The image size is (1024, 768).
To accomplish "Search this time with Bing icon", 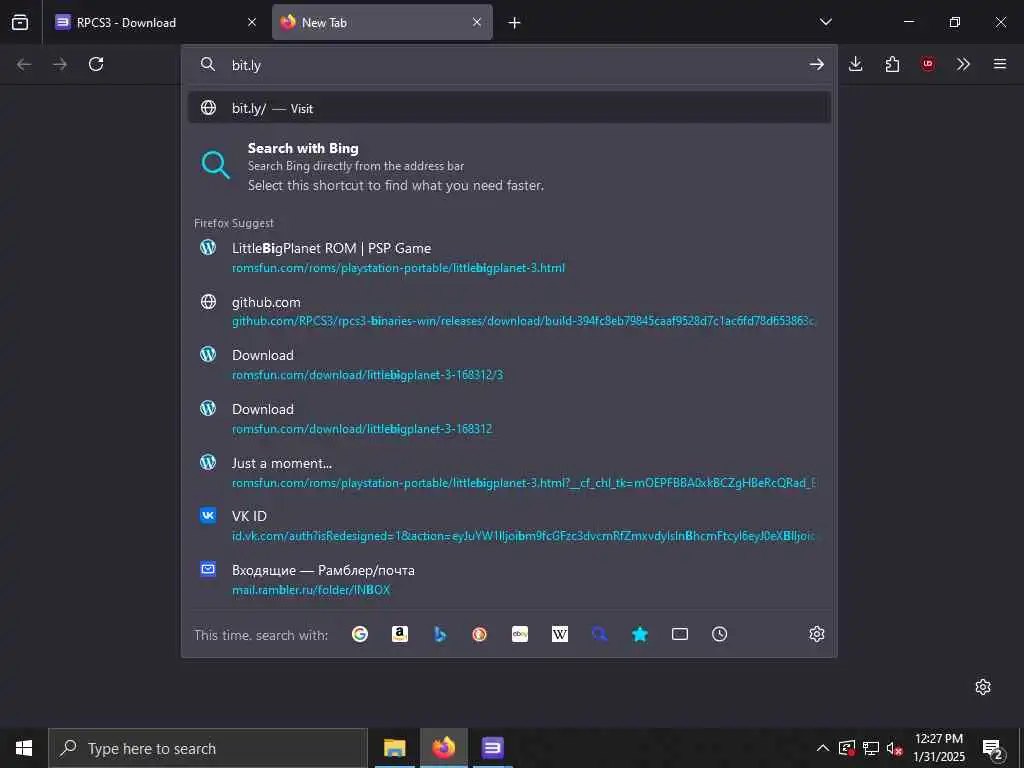I will coord(440,634).
